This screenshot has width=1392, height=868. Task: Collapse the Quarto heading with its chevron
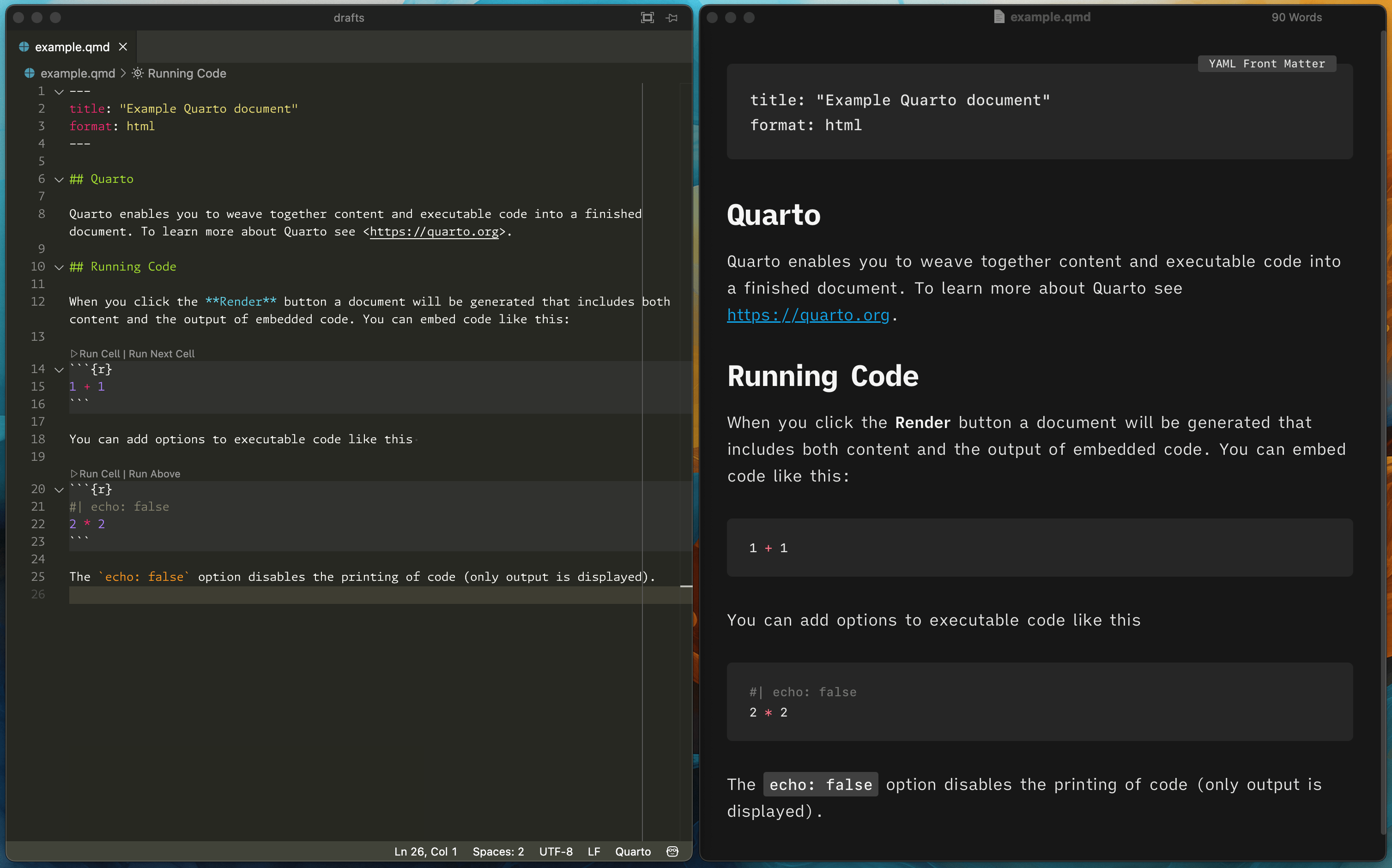(58, 179)
